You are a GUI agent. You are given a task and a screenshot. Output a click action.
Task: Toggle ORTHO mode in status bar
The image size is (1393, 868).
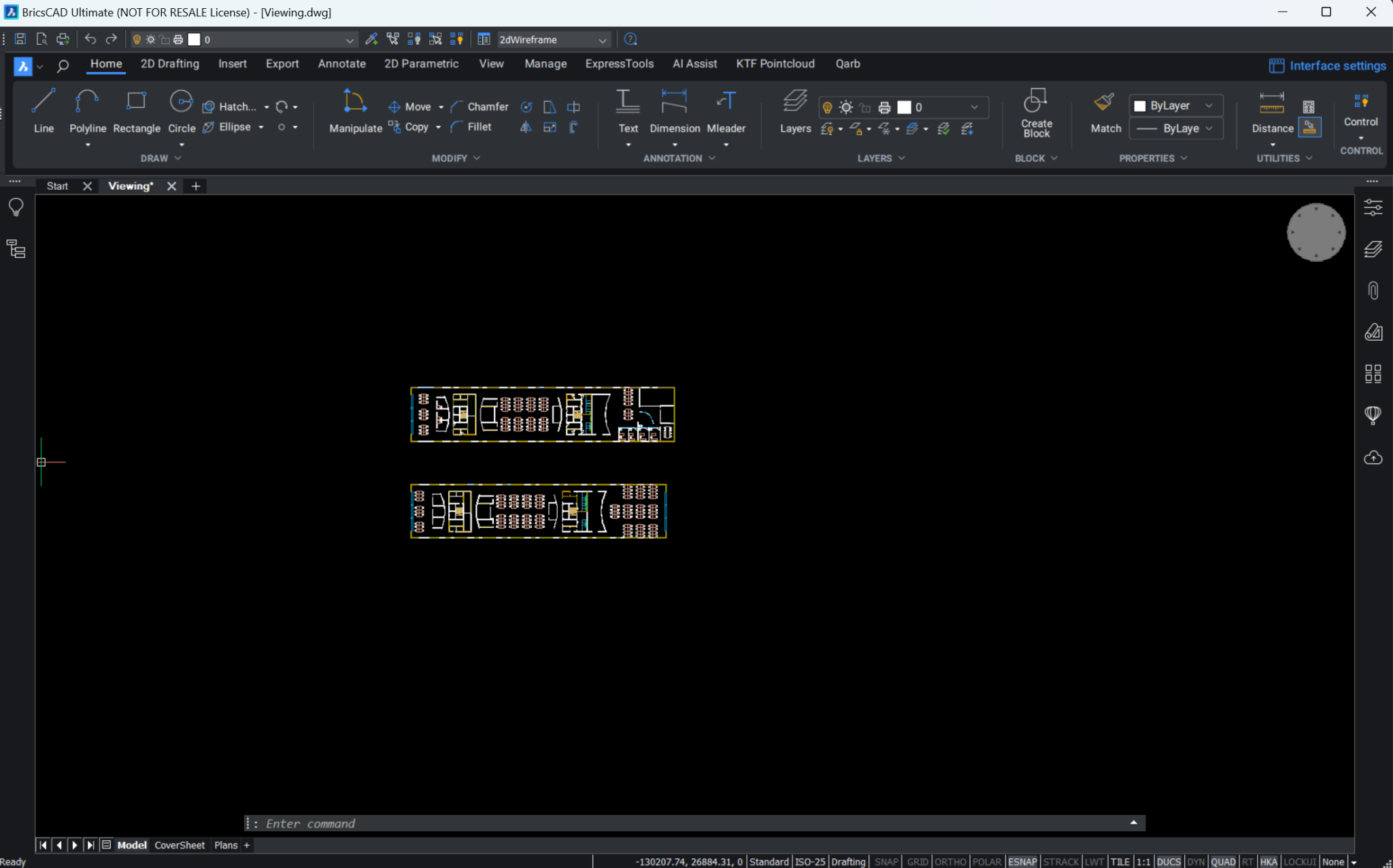pyautogui.click(x=950, y=862)
